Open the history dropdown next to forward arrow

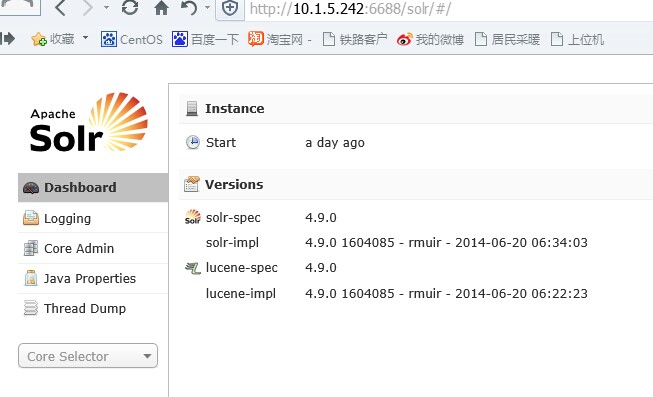(106, 7)
